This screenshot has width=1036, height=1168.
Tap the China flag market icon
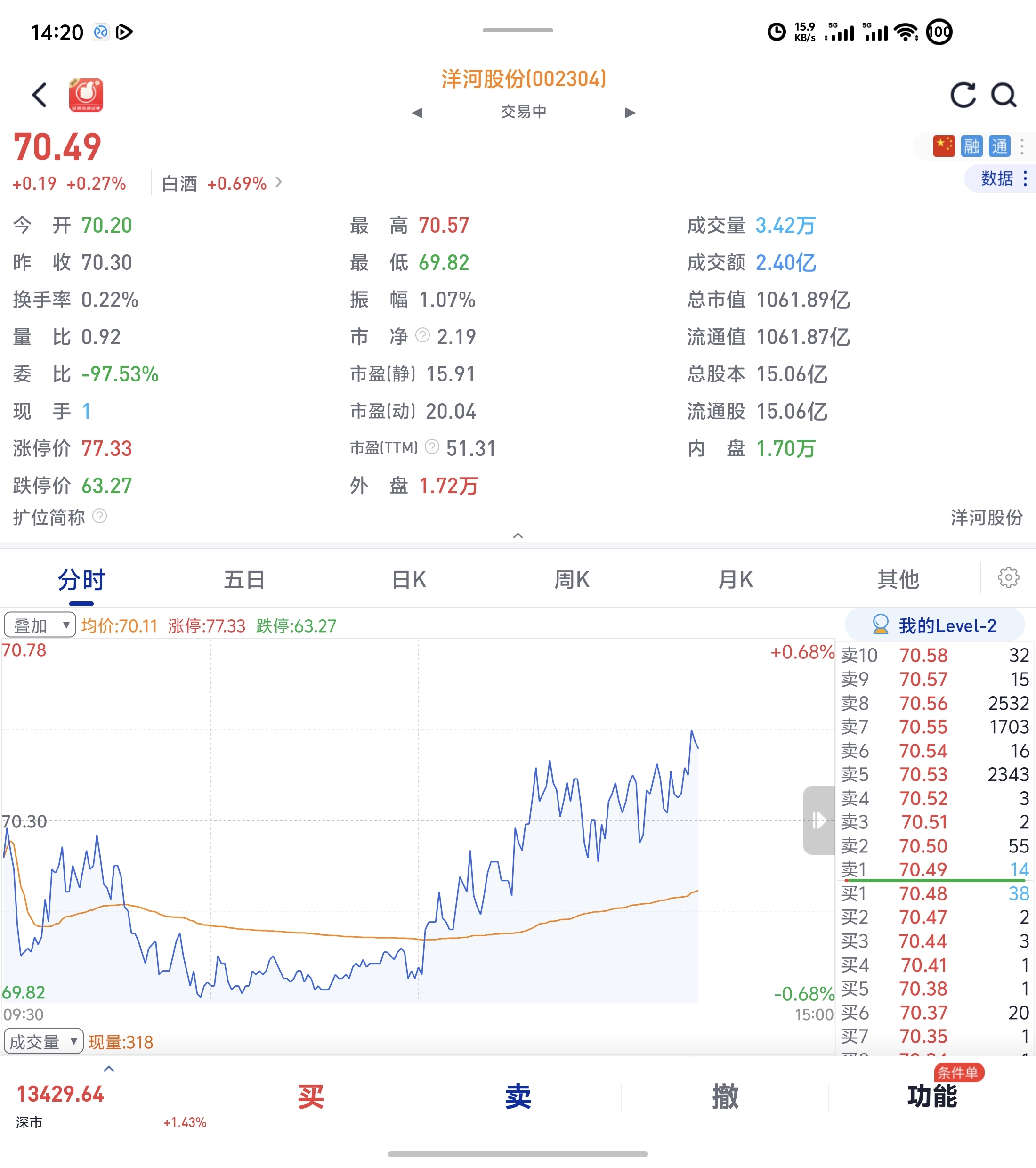pos(943,146)
